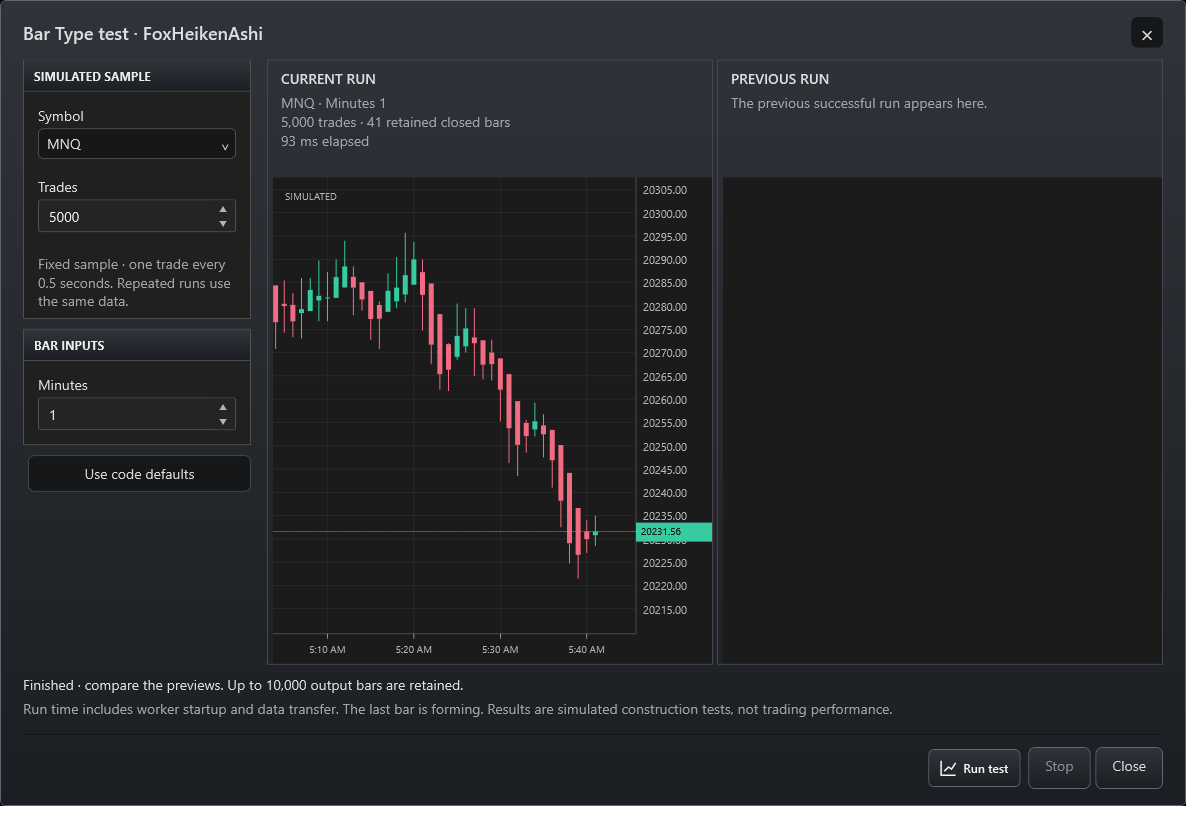This screenshot has height=820, width=1200.
Task: Click the 20265.00 price axis label
Action: click(x=665, y=377)
